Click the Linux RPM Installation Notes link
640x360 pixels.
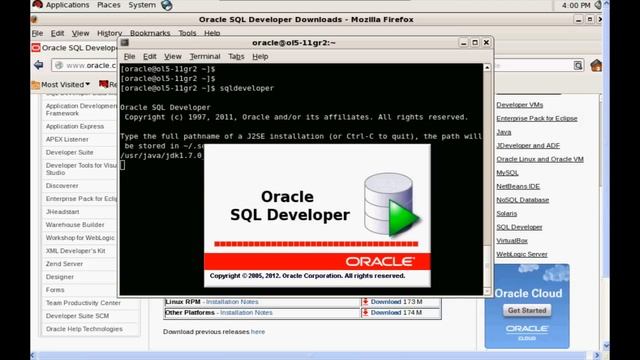232,302
